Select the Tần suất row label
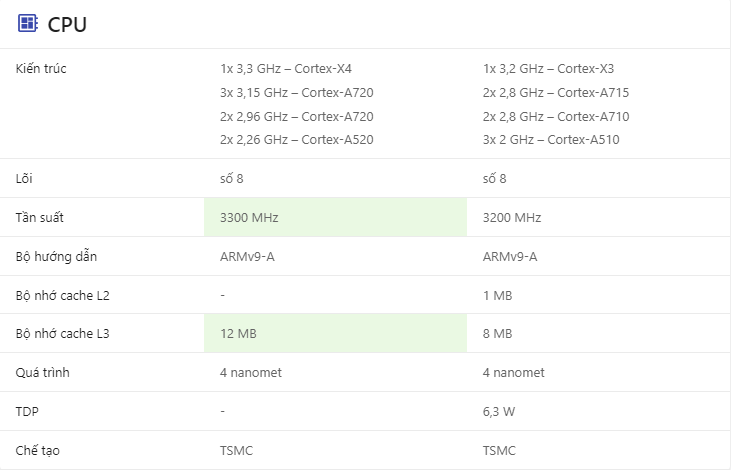Viewport: 731px width, 470px height. tap(40, 217)
